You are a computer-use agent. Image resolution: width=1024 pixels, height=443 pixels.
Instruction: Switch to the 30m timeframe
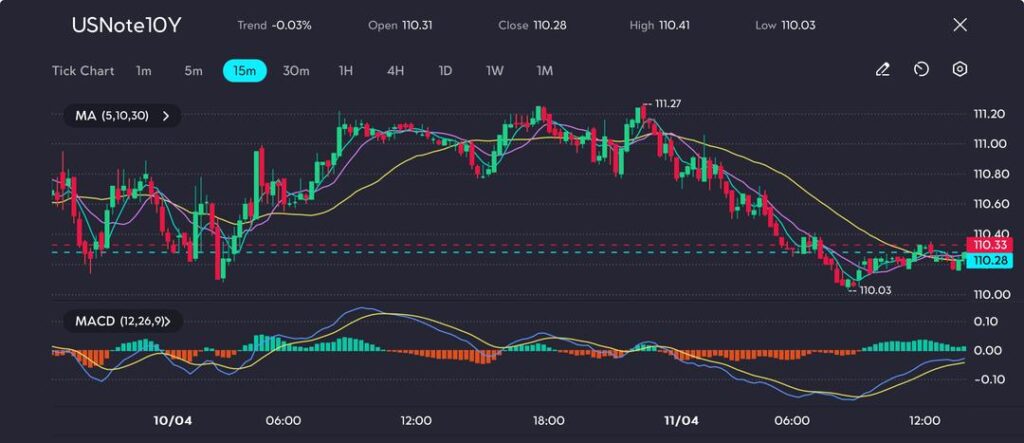(x=296, y=71)
